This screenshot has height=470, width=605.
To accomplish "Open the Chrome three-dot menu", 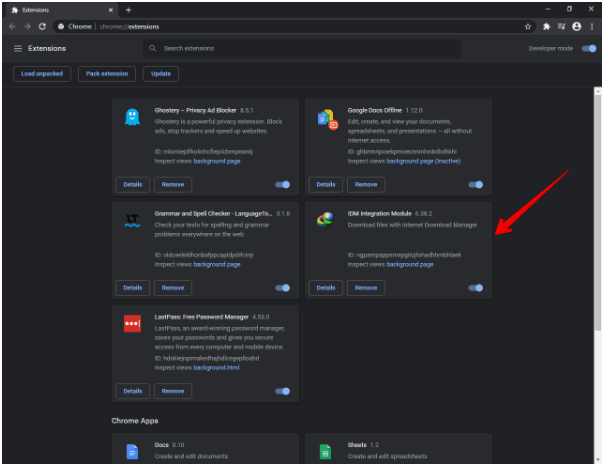I will click(x=592, y=26).
